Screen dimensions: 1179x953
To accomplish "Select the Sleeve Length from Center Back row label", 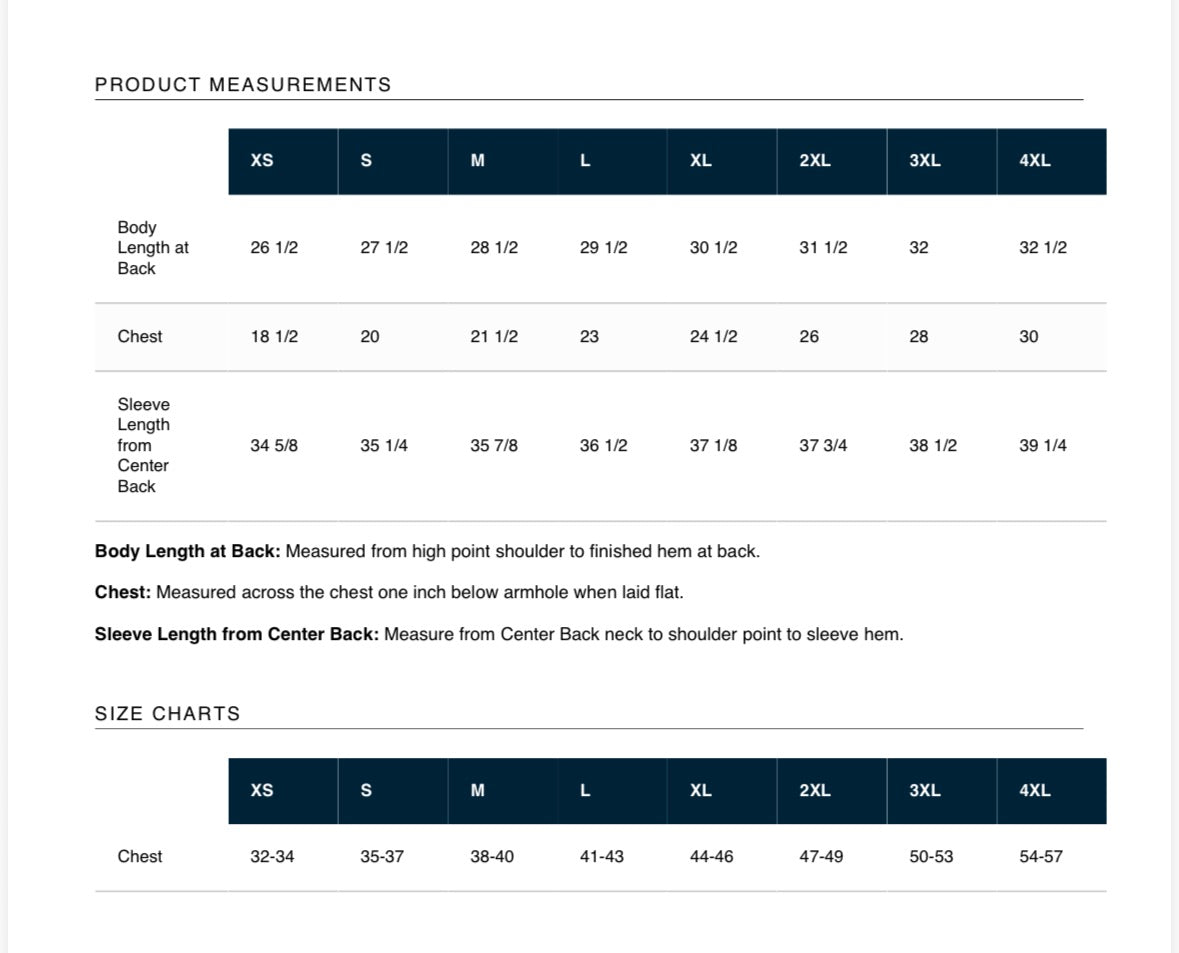I will pyautogui.click(x=144, y=446).
